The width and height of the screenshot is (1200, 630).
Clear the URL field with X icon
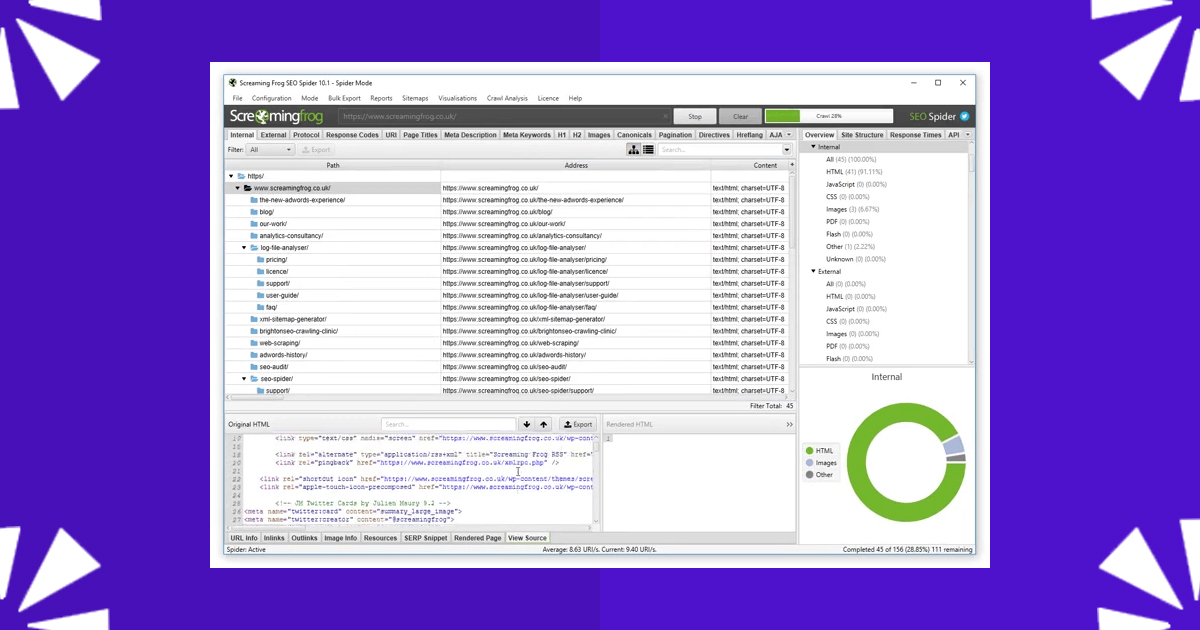666,117
